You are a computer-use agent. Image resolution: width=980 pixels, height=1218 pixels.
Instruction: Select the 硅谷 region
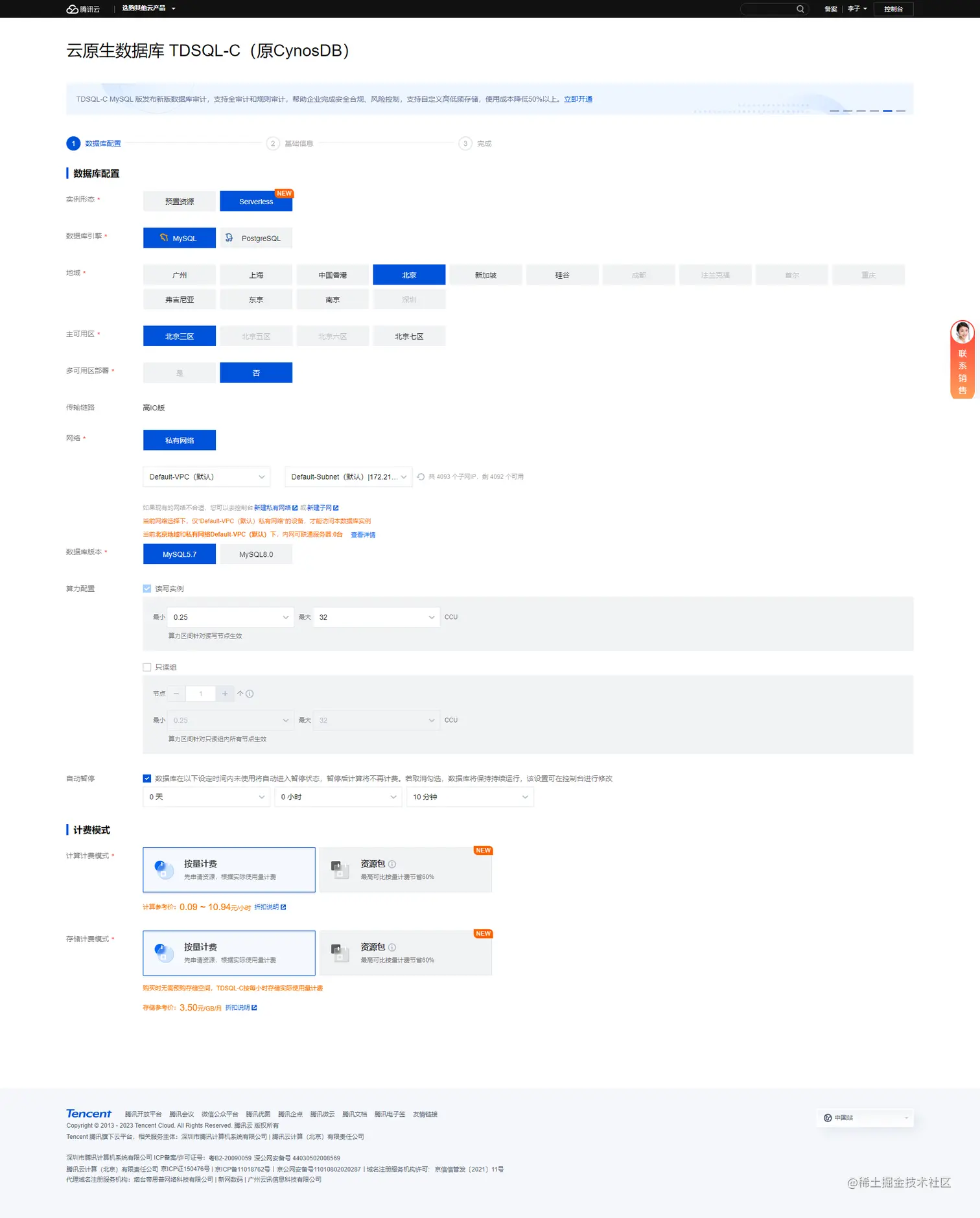562,275
